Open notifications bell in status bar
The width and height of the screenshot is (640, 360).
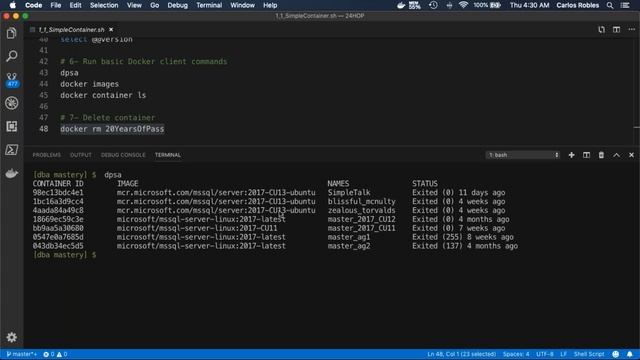tap(630, 354)
